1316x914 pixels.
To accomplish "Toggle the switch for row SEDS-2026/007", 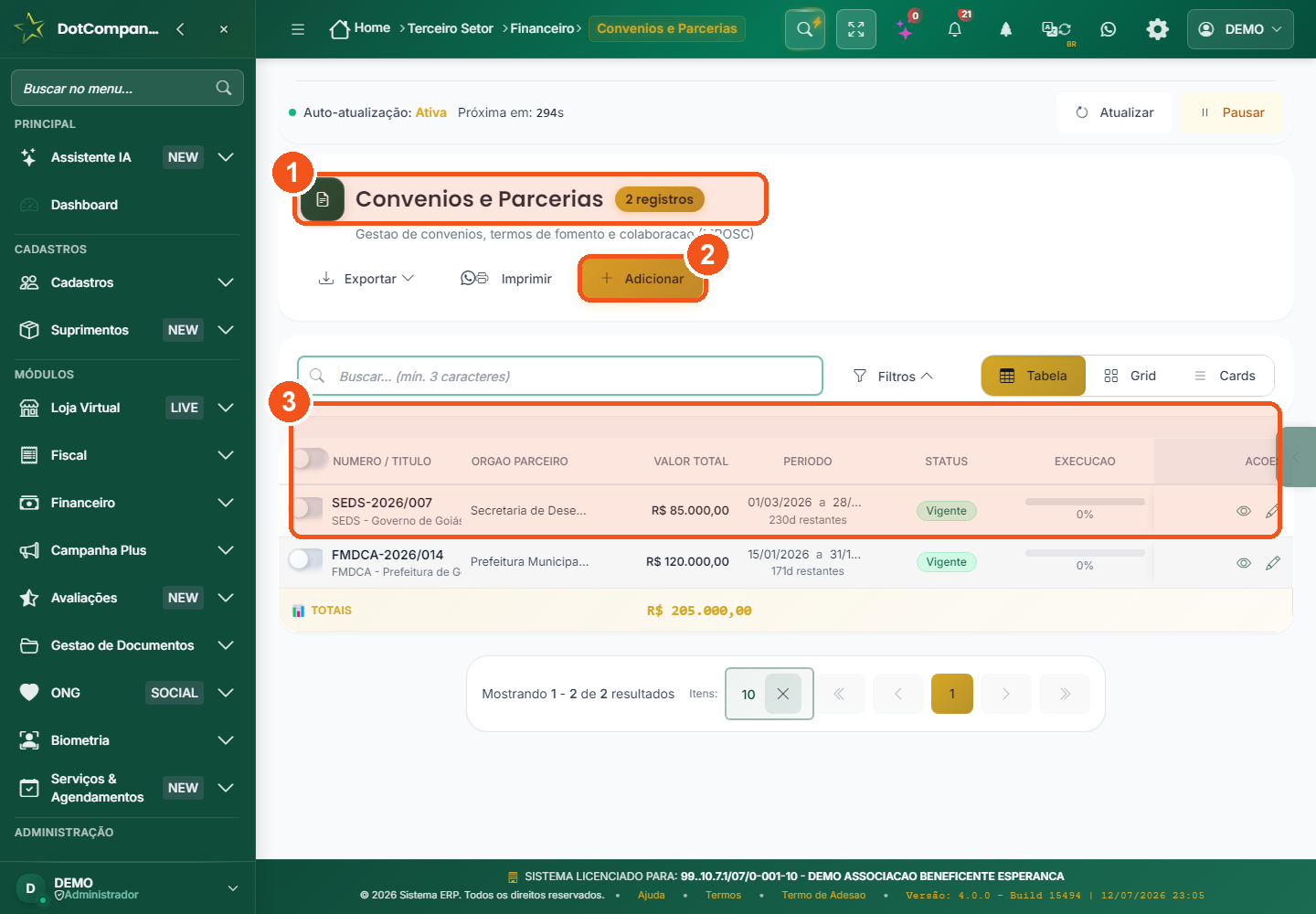I will (305, 508).
